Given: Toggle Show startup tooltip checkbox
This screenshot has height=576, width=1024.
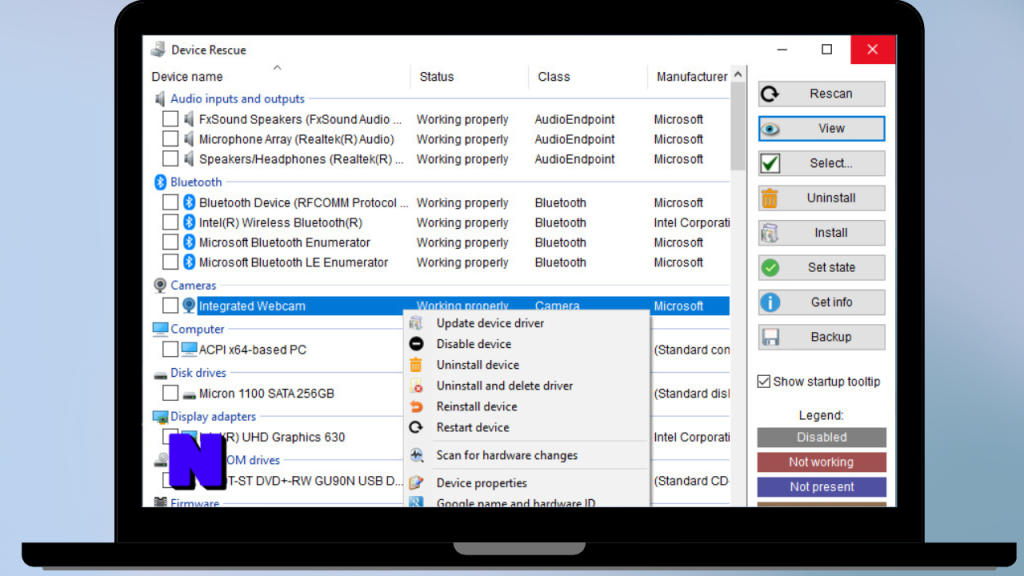Looking at the screenshot, I should point(763,381).
